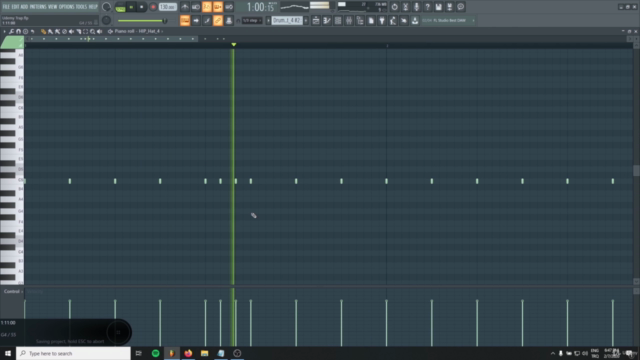Open piano roll options arrow menu
The width and height of the screenshot is (640, 360).
pos(4,31)
